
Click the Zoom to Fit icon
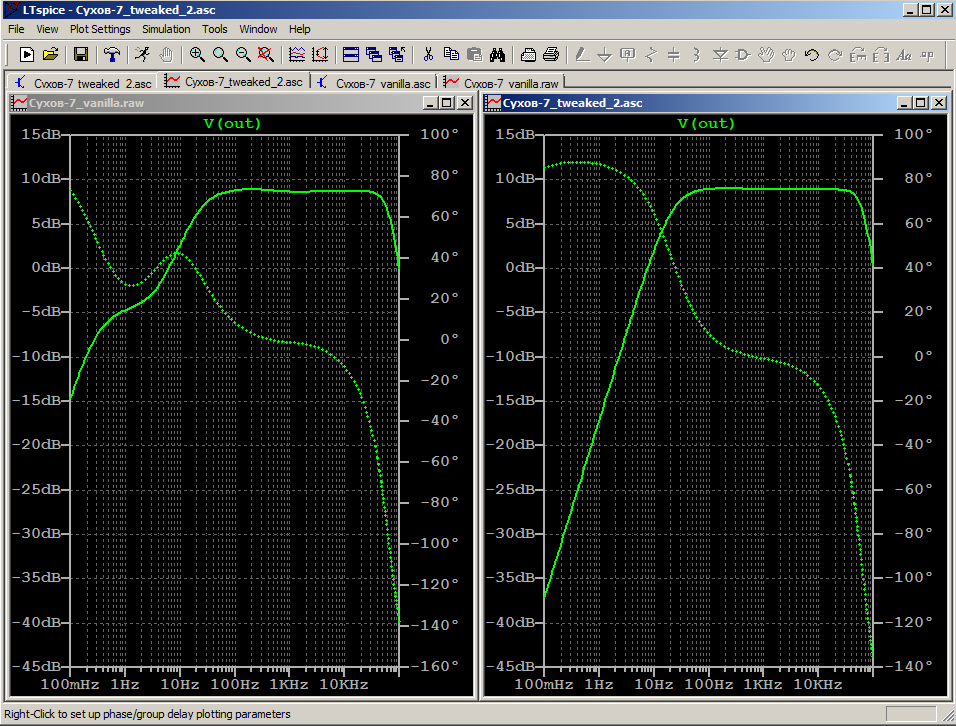pos(265,55)
